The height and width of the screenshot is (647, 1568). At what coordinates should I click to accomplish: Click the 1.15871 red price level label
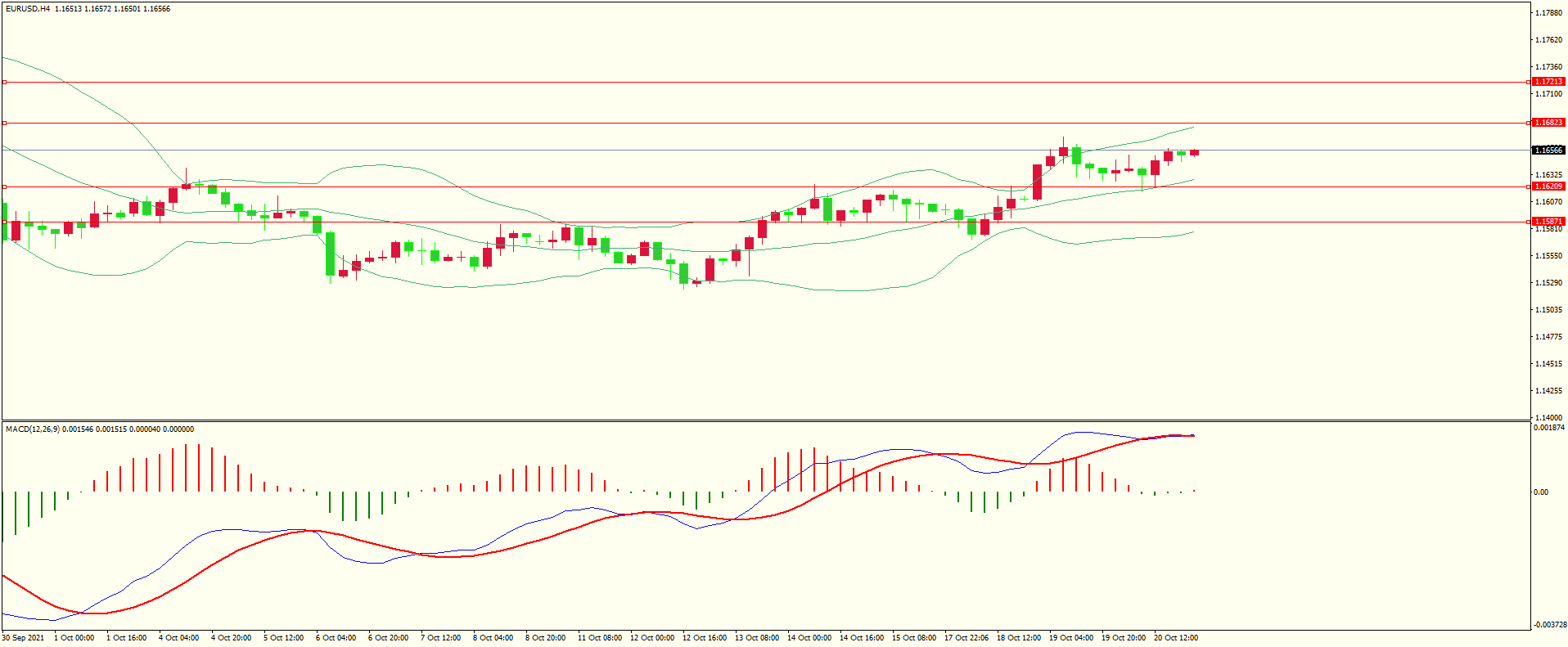click(x=1548, y=222)
